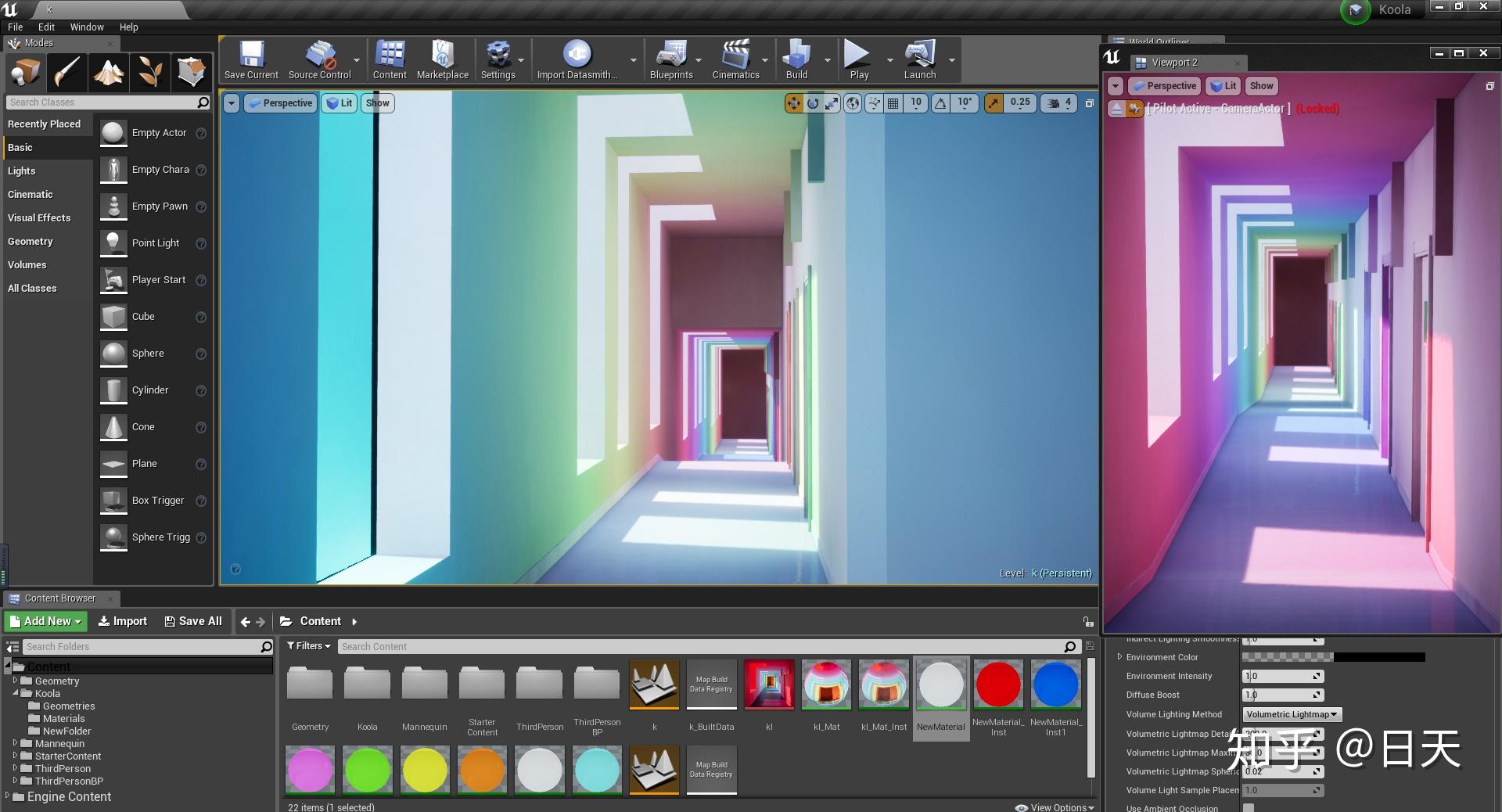Image resolution: width=1502 pixels, height=812 pixels.
Task: Click the Lit button in Viewport 2
Action: point(1224,86)
